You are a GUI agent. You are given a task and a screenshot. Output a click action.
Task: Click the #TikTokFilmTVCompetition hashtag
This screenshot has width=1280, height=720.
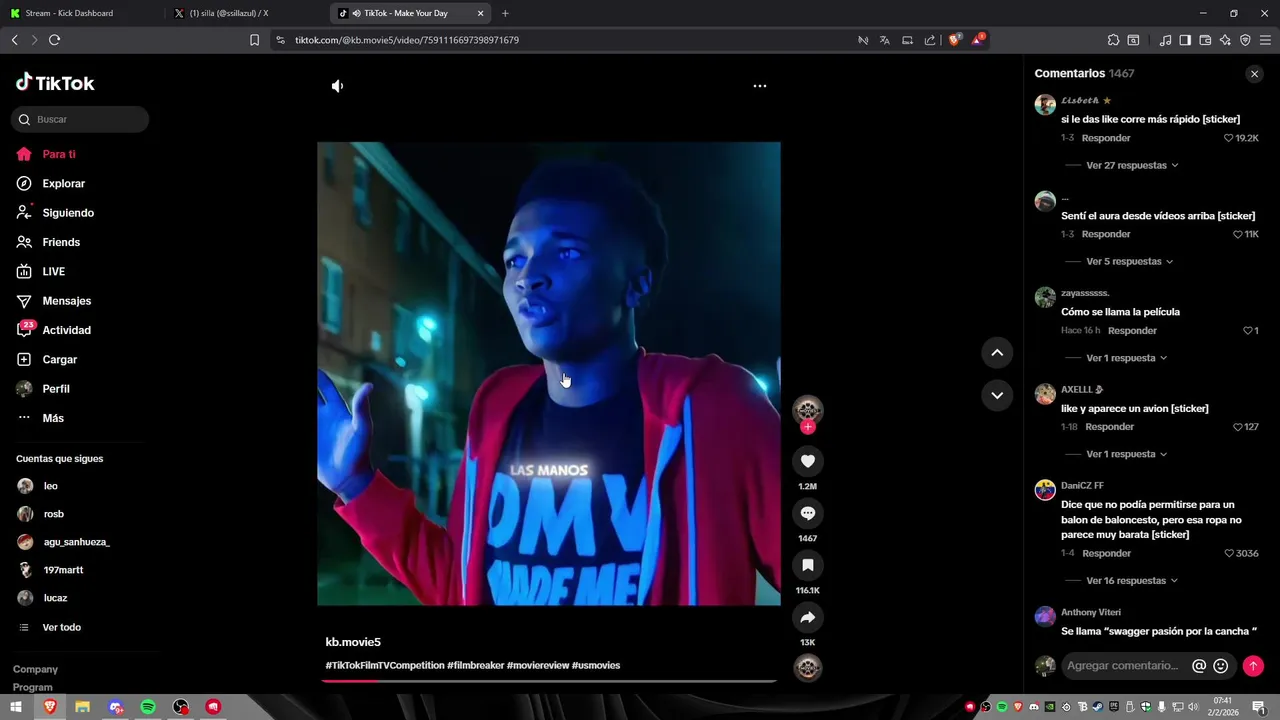coord(385,666)
